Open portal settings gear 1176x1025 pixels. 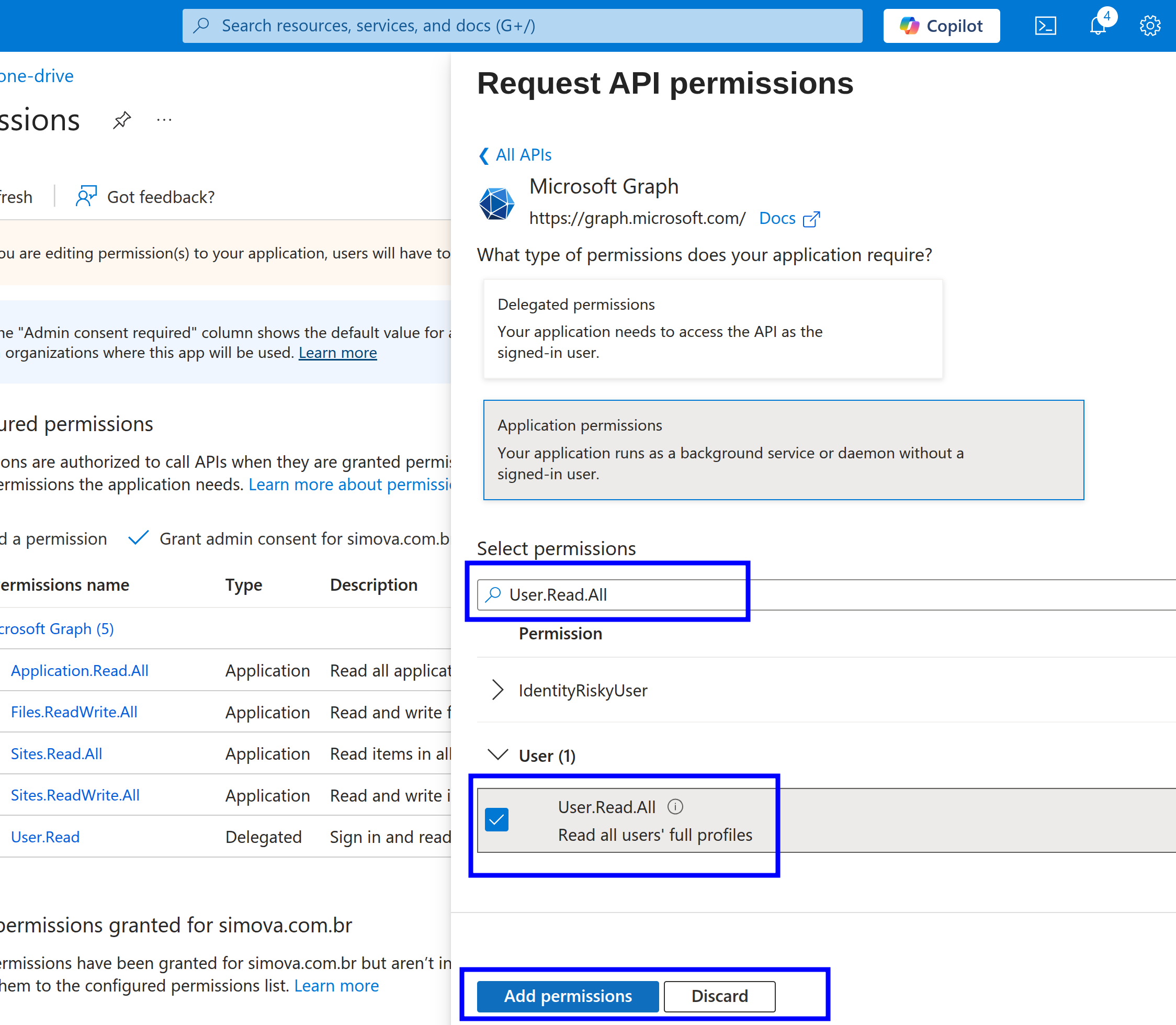[1150, 26]
